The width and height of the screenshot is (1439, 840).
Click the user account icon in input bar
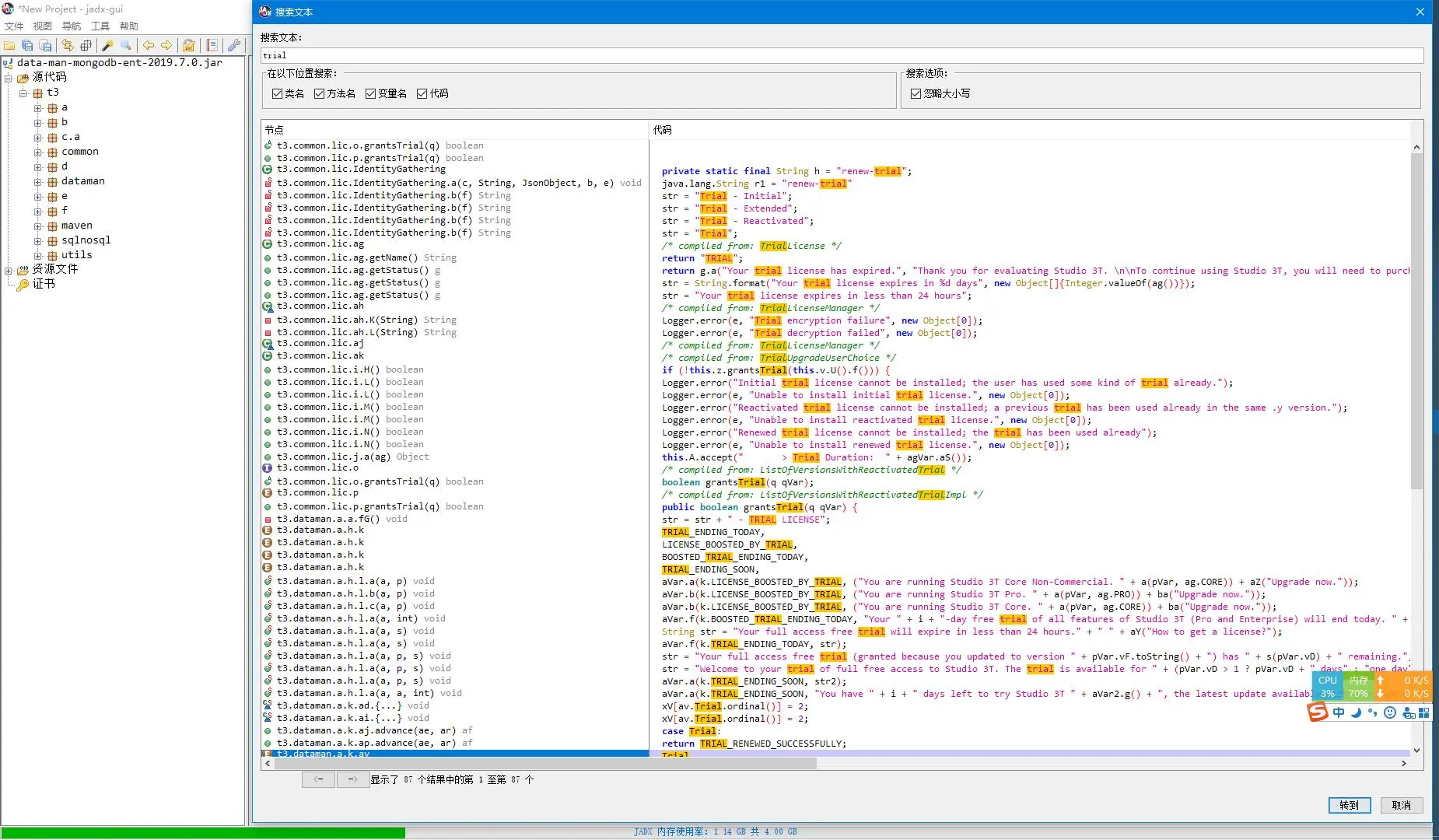(1408, 712)
